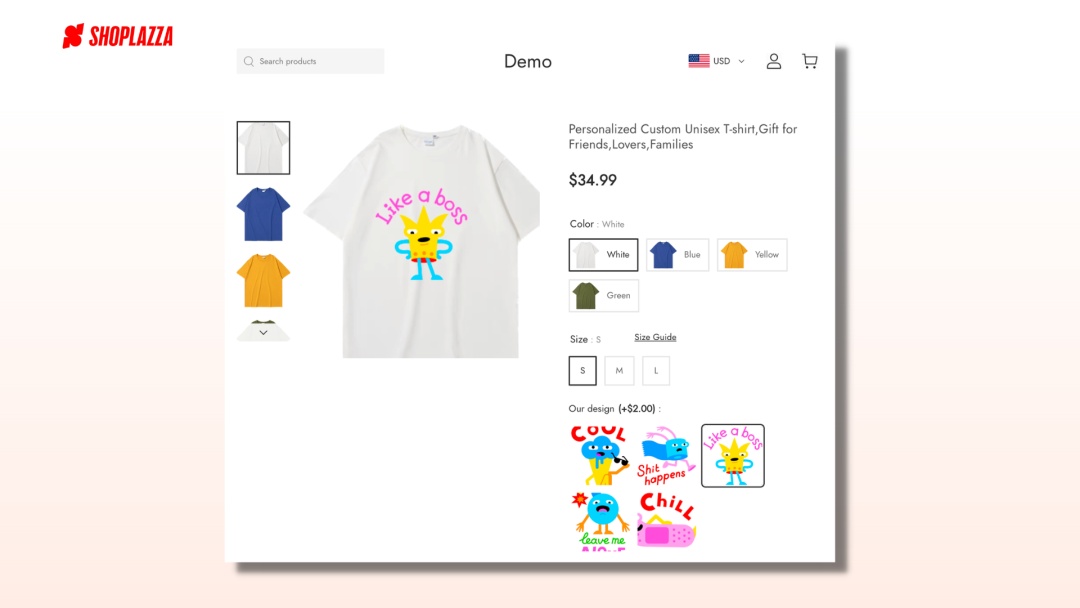
Task: Open the Size Guide link
Action: tap(655, 337)
